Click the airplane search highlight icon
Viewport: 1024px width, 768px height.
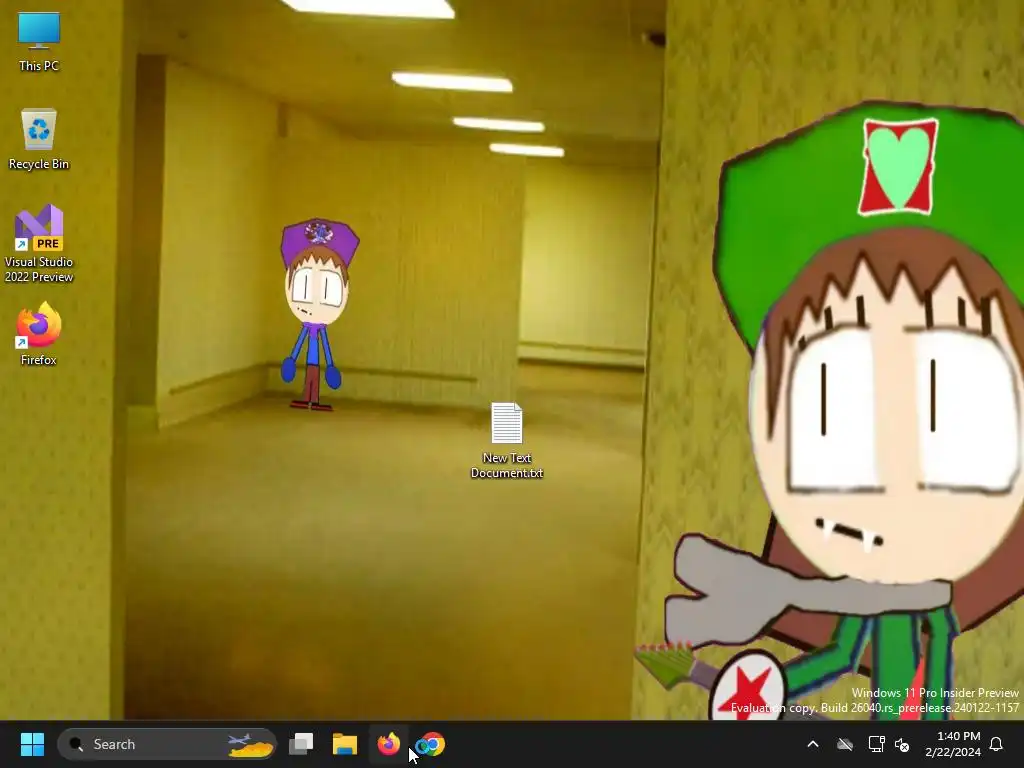[250, 744]
